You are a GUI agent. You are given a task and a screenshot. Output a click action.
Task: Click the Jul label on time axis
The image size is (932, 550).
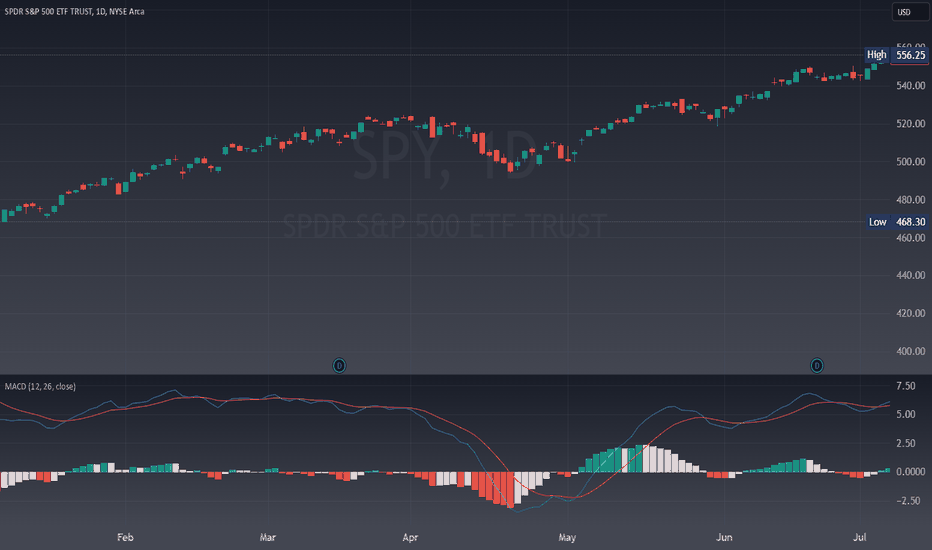pyautogui.click(x=859, y=538)
